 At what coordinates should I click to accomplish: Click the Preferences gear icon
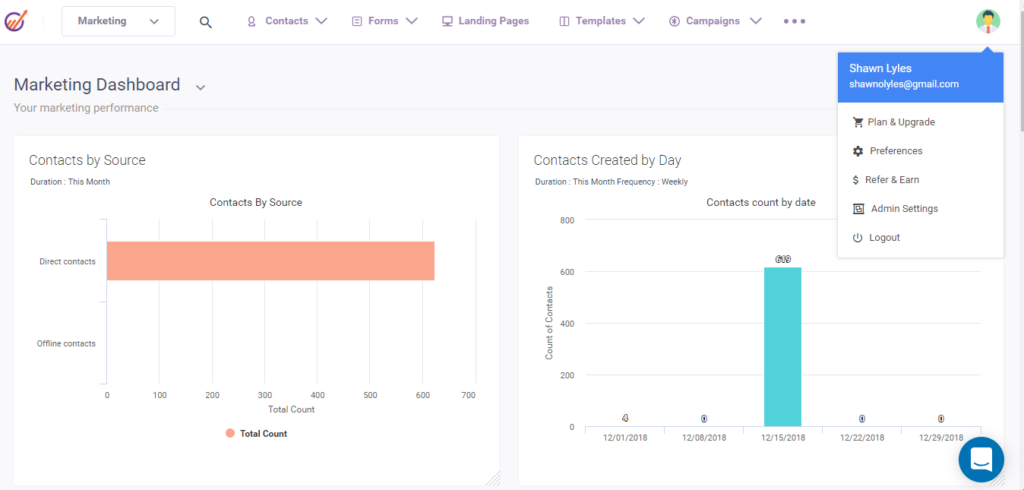click(x=857, y=151)
